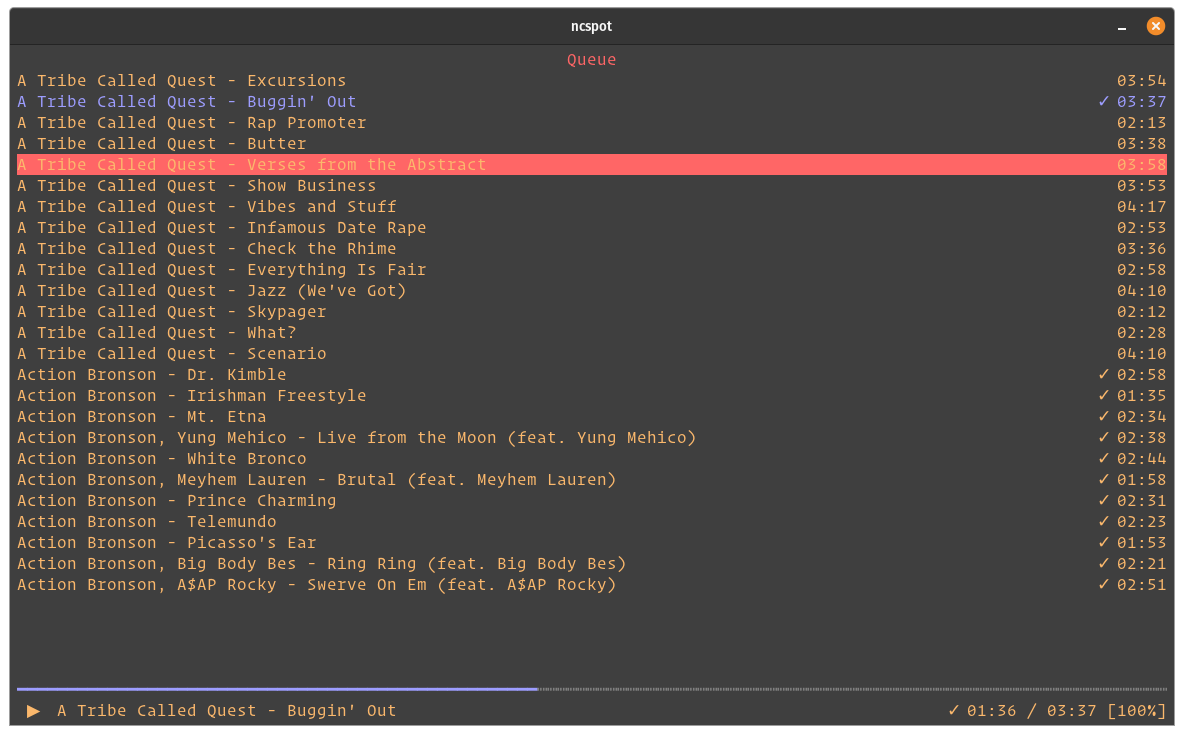The height and width of the screenshot is (735, 1184).
Task: Click saved checkmark on Picasso's Ear row
Action: point(1104,542)
